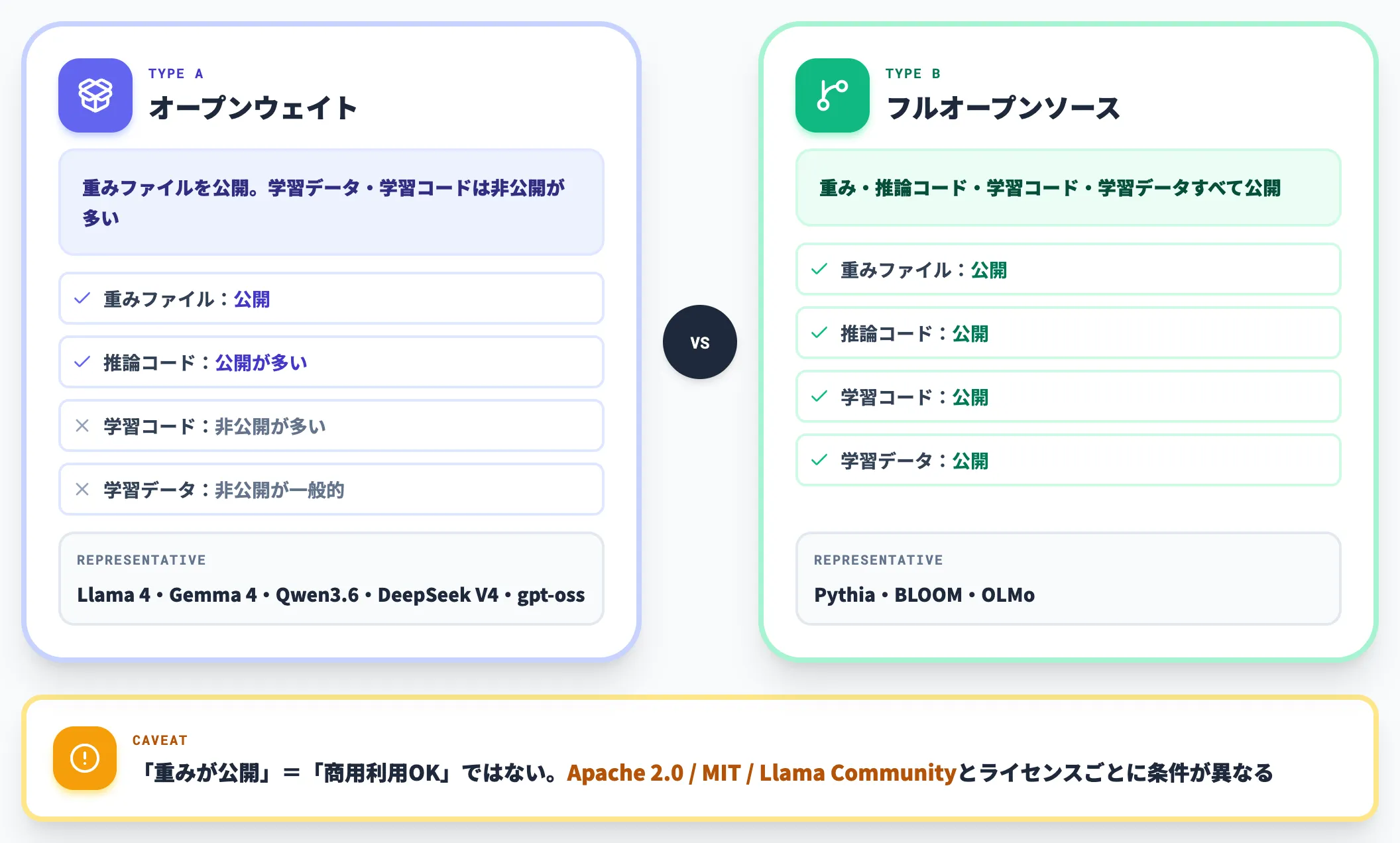Click checkmark beside Type B 学習コード：公開
This screenshot has height=843, width=1400.
[819, 396]
